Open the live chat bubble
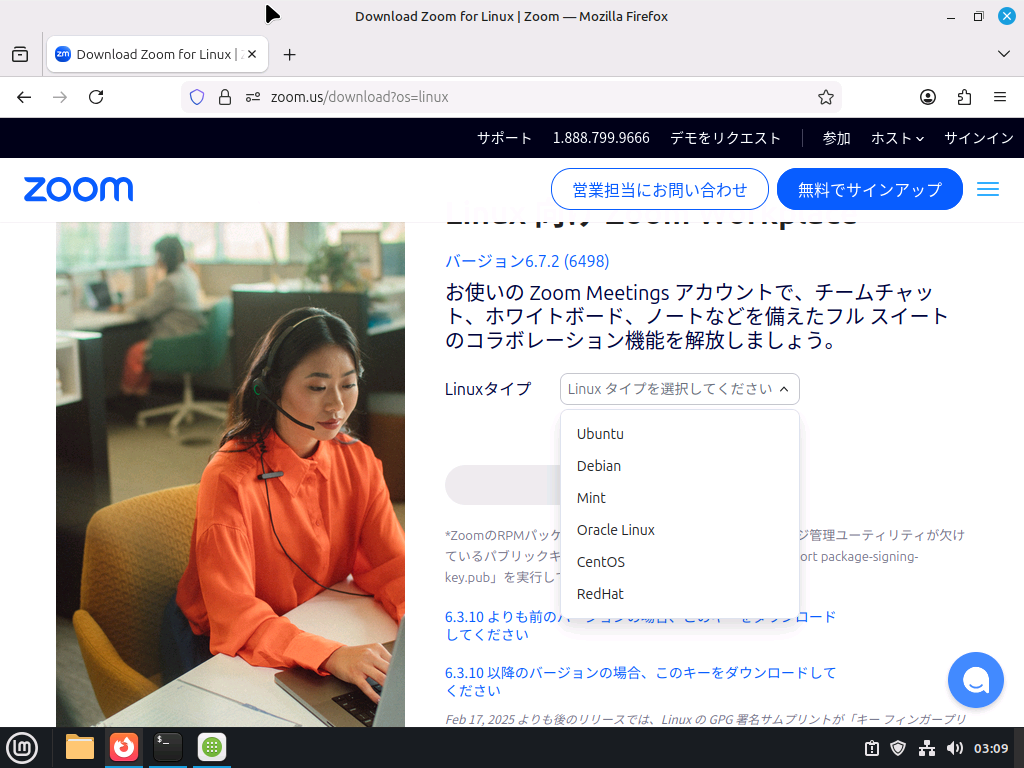The image size is (1024, 768). click(x=975, y=680)
